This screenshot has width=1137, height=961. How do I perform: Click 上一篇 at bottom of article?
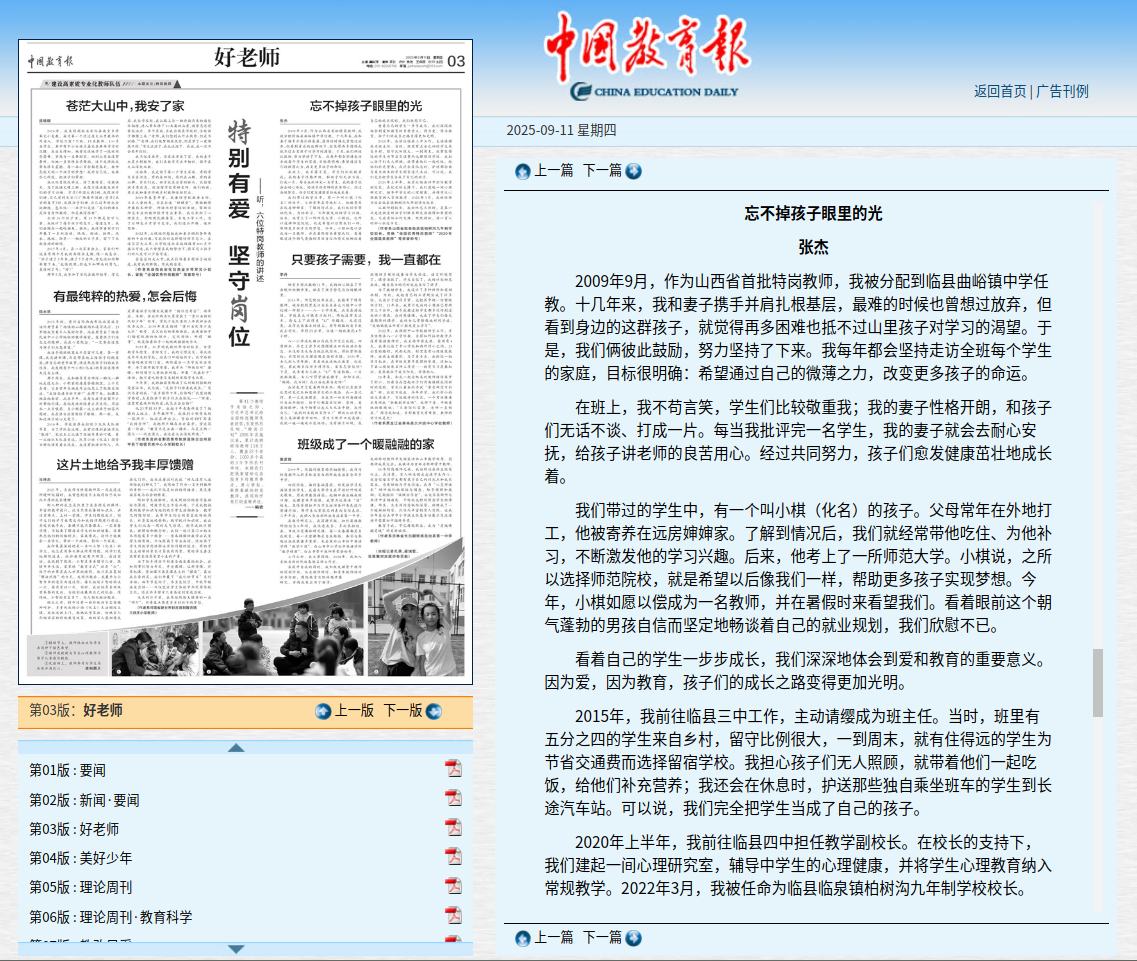tap(553, 937)
